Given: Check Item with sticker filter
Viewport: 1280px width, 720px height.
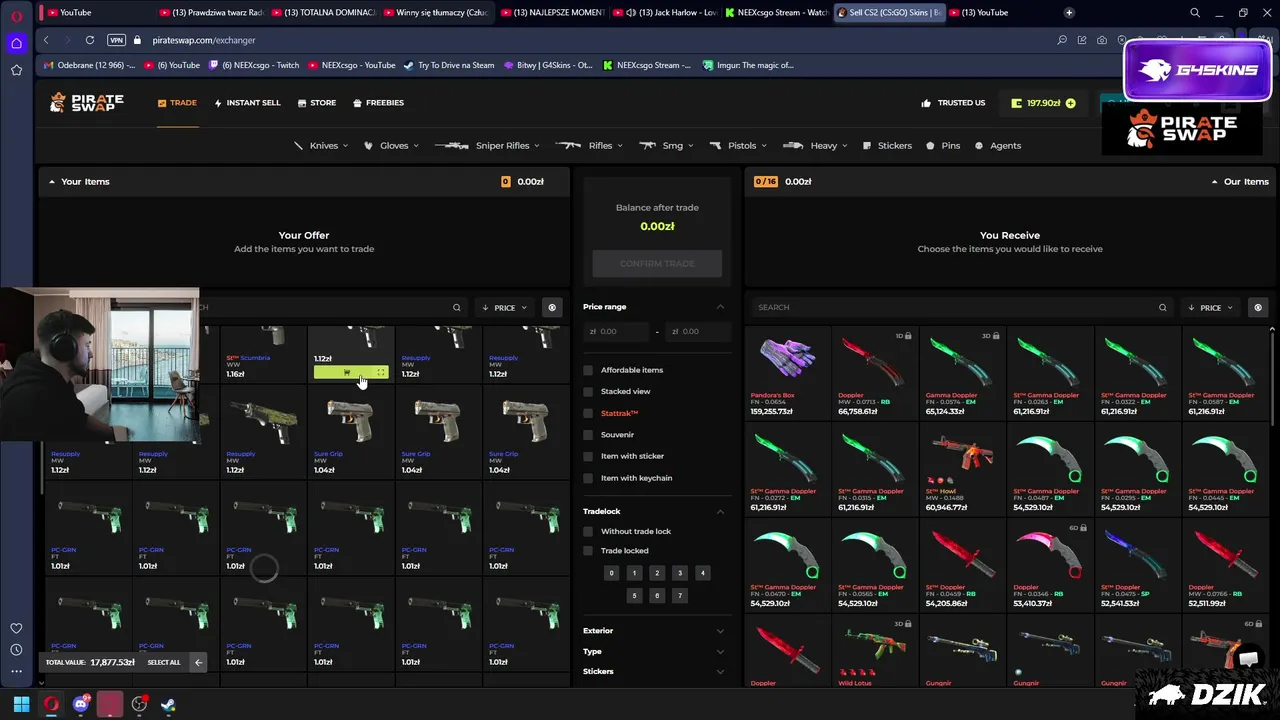Looking at the screenshot, I should tap(588, 456).
